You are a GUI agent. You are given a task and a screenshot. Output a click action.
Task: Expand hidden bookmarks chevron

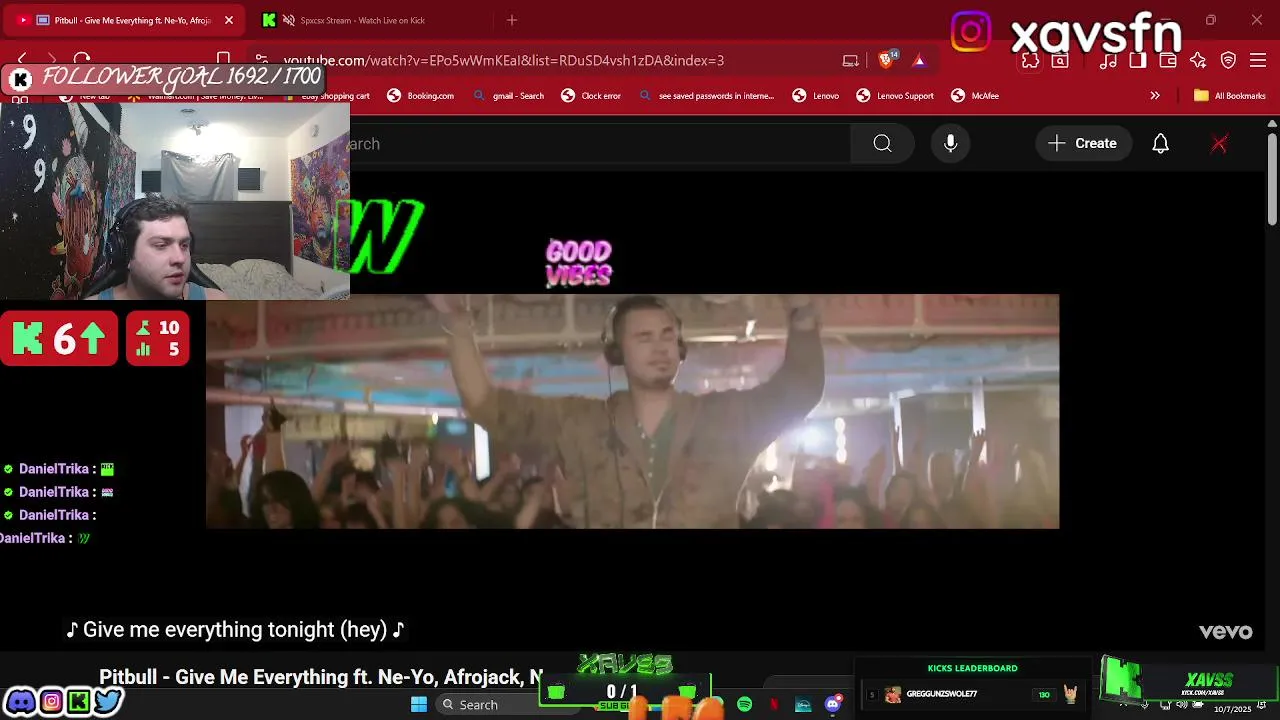1155,96
